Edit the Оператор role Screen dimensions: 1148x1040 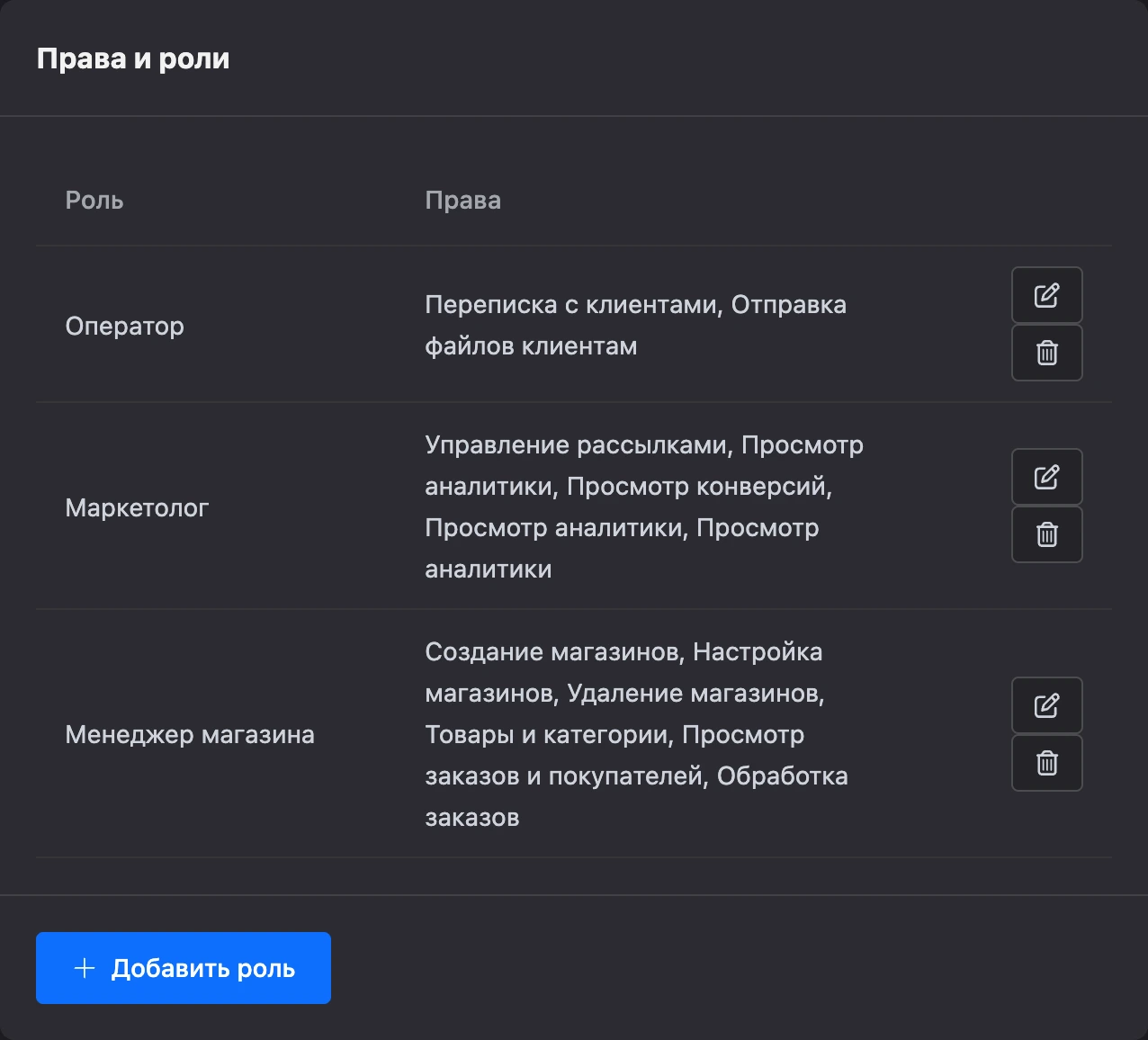coord(1046,295)
